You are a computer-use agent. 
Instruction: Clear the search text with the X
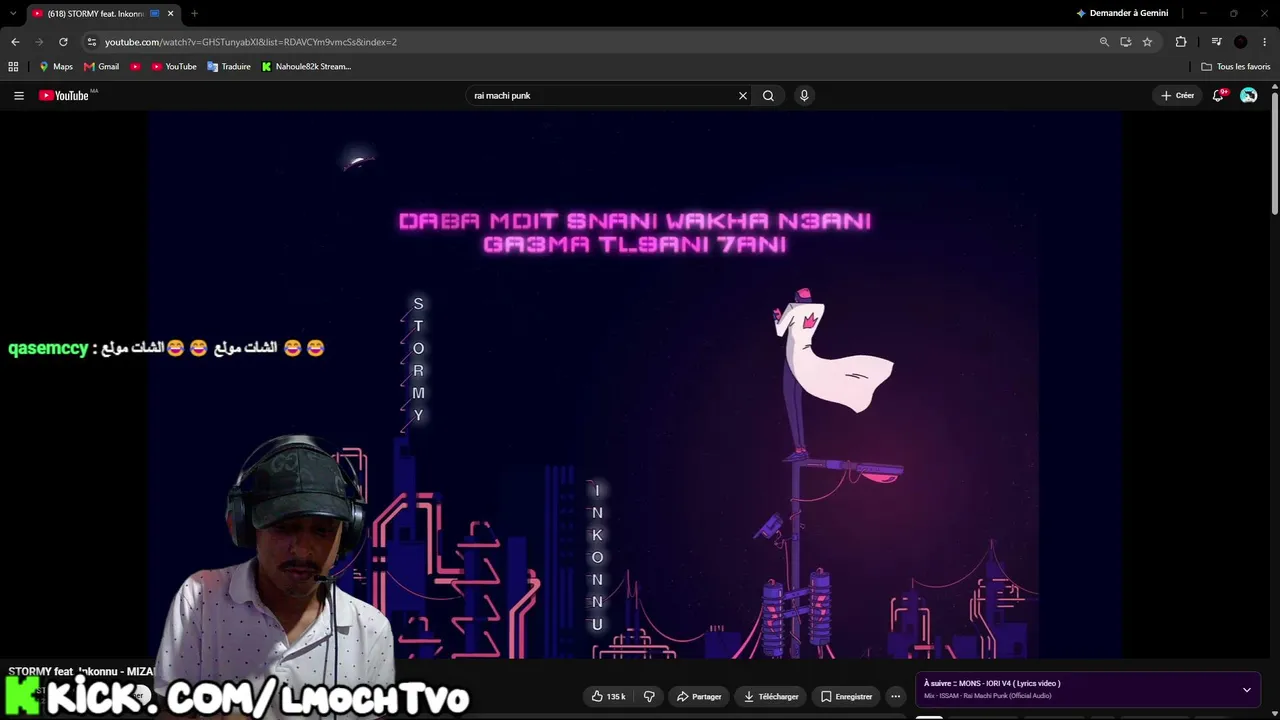coord(743,96)
